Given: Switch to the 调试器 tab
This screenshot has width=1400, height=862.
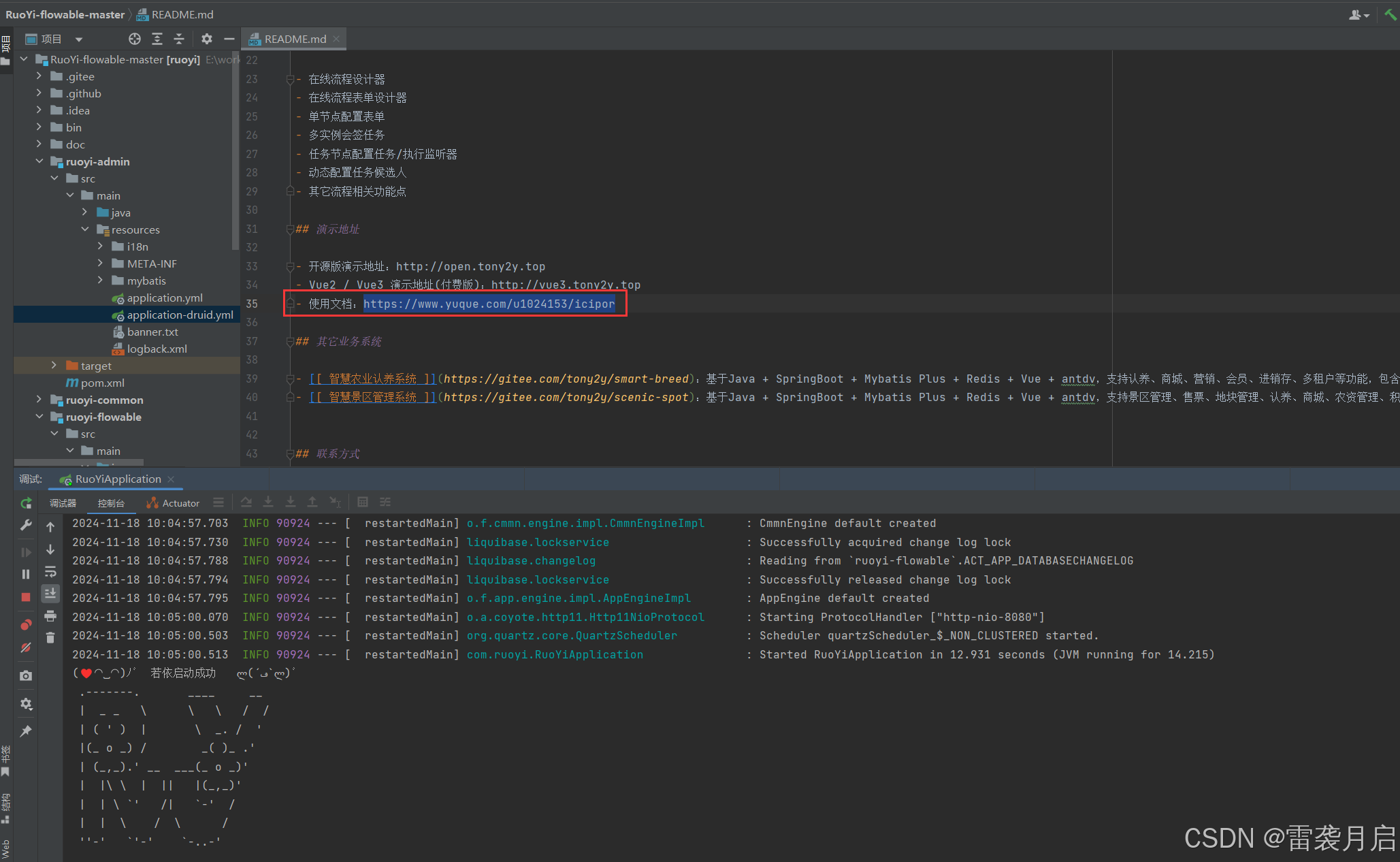Looking at the screenshot, I should point(63,503).
